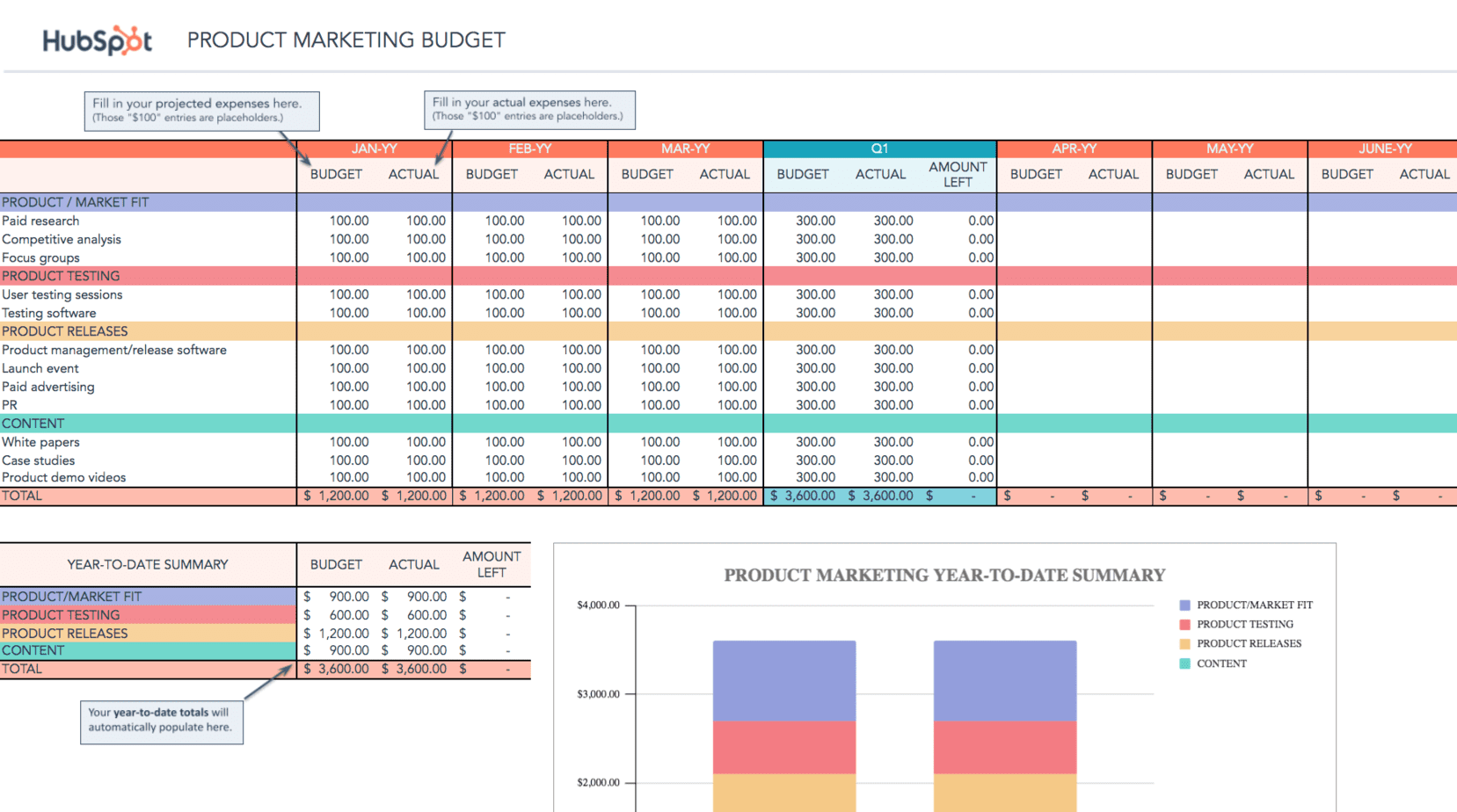Click the PRODUCT/MARKET FIT legend swatch
Screen dimensions: 1457x812
1184,605
